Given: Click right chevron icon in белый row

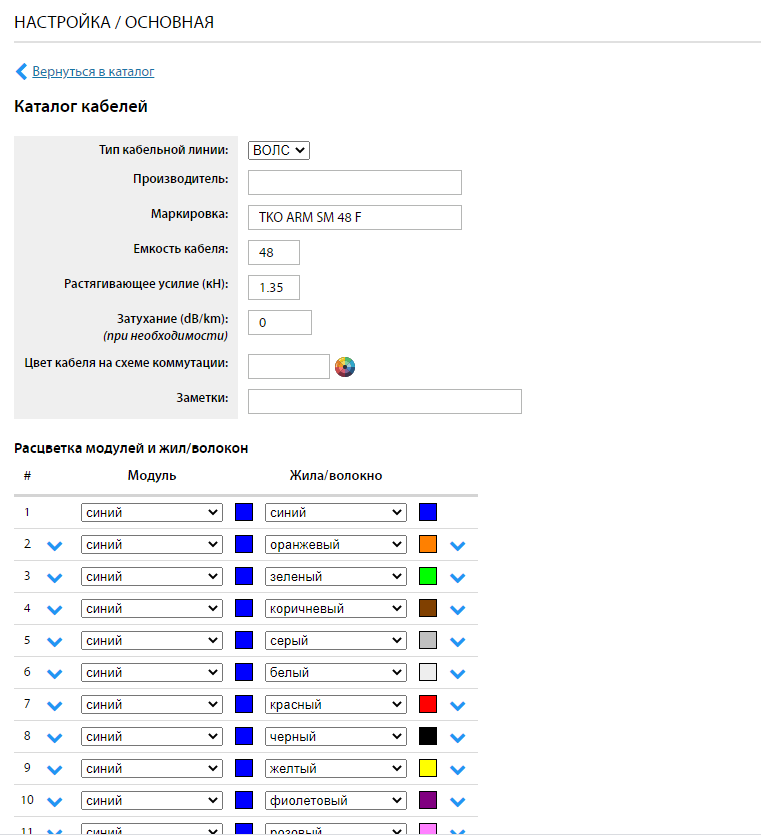Looking at the screenshot, I should pyautogui.click(x=457, y=674).
